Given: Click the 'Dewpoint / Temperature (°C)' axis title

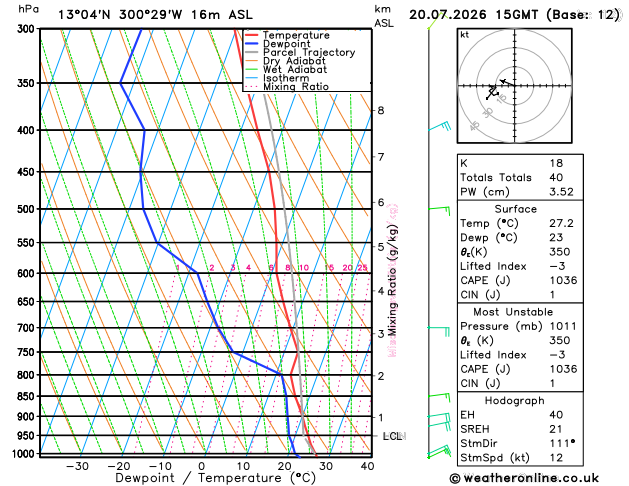Looking at the screenshot, I should point(215,478).
